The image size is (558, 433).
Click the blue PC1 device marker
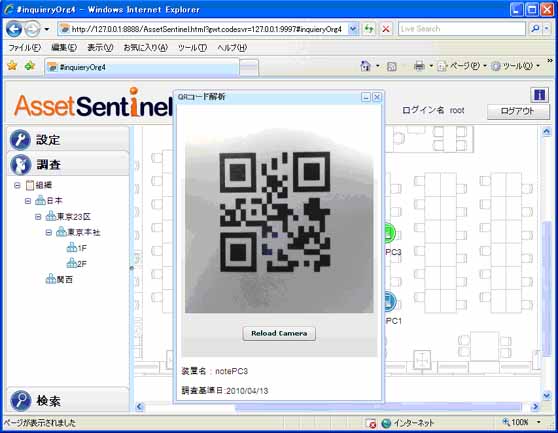pos(390,302)
